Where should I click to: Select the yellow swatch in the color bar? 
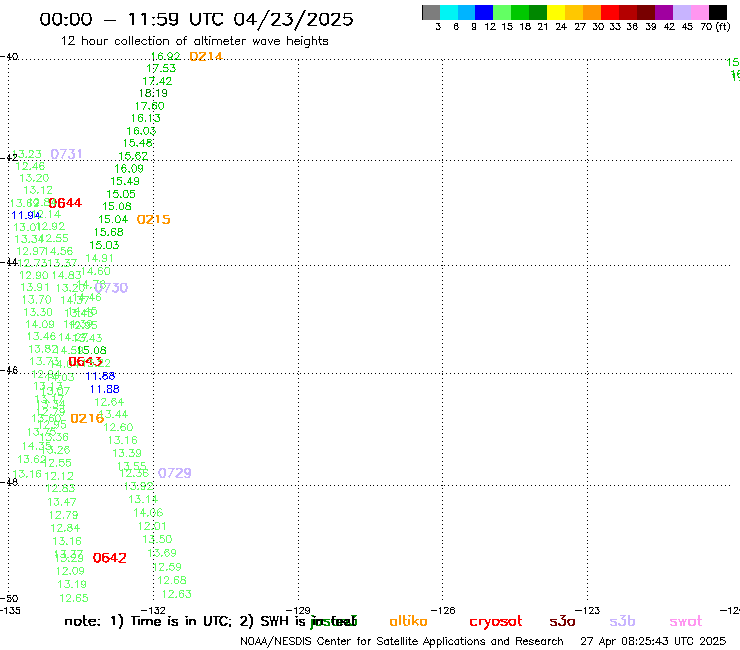(x=556, y=12)
